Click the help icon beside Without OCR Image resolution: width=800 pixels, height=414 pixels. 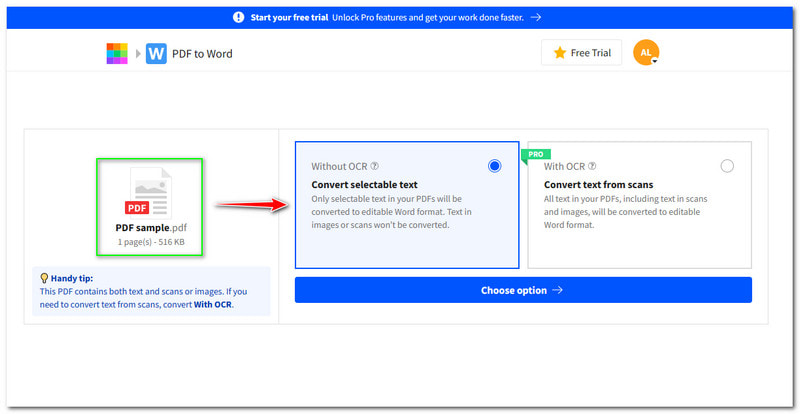374,166
